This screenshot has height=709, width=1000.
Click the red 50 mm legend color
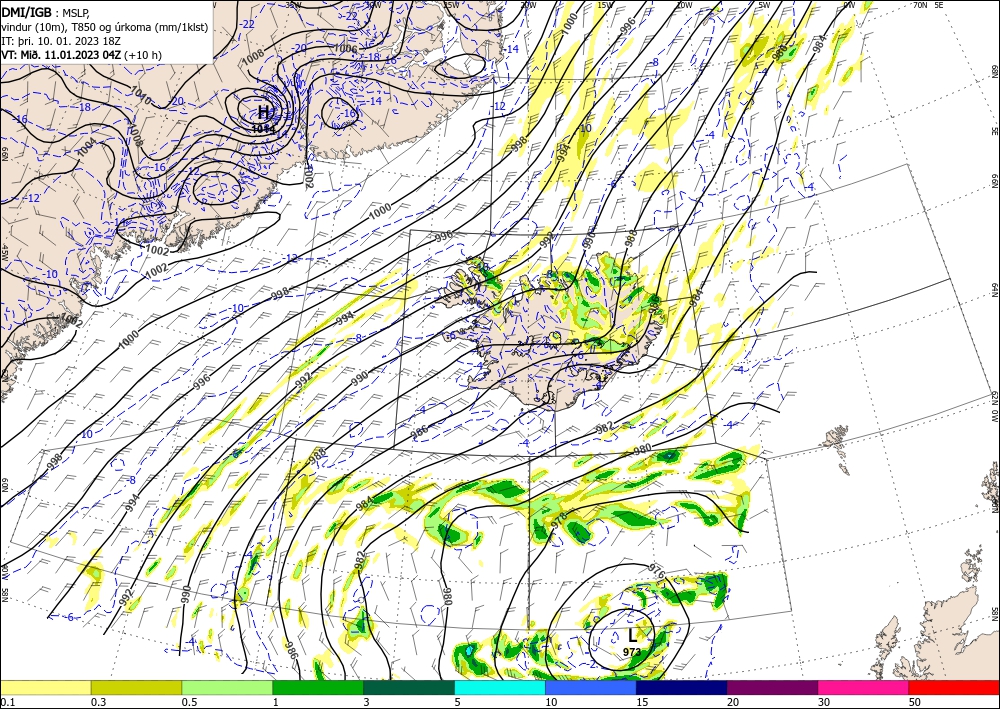(x=954, y=687)
